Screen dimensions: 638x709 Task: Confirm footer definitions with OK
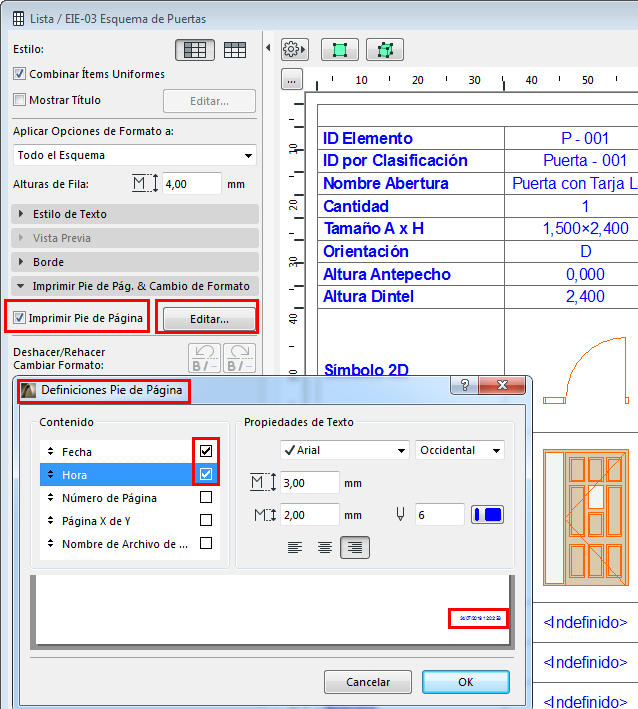tap(466, 682)
